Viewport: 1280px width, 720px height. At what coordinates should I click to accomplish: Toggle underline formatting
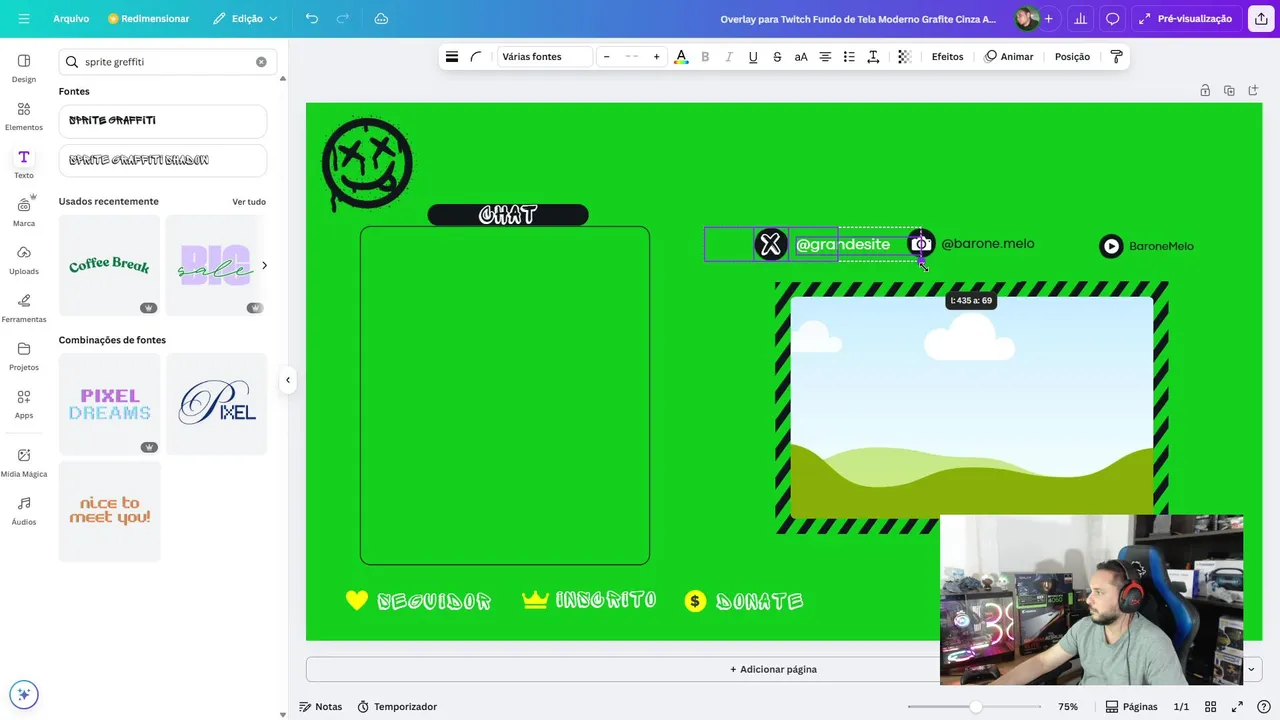click(x=753, y=57)
